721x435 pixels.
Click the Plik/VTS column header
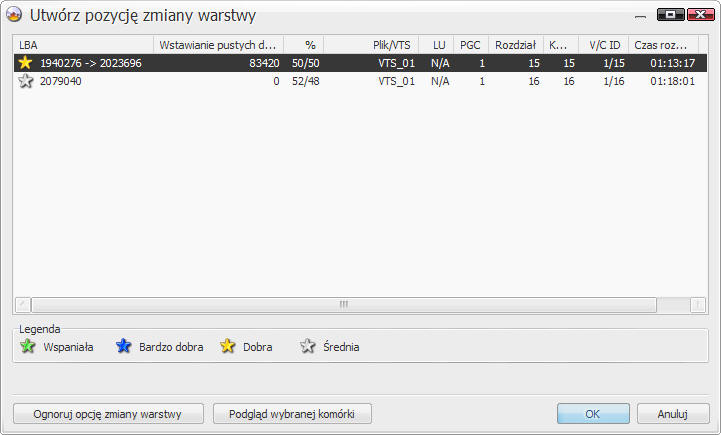[x=371, y=45]
